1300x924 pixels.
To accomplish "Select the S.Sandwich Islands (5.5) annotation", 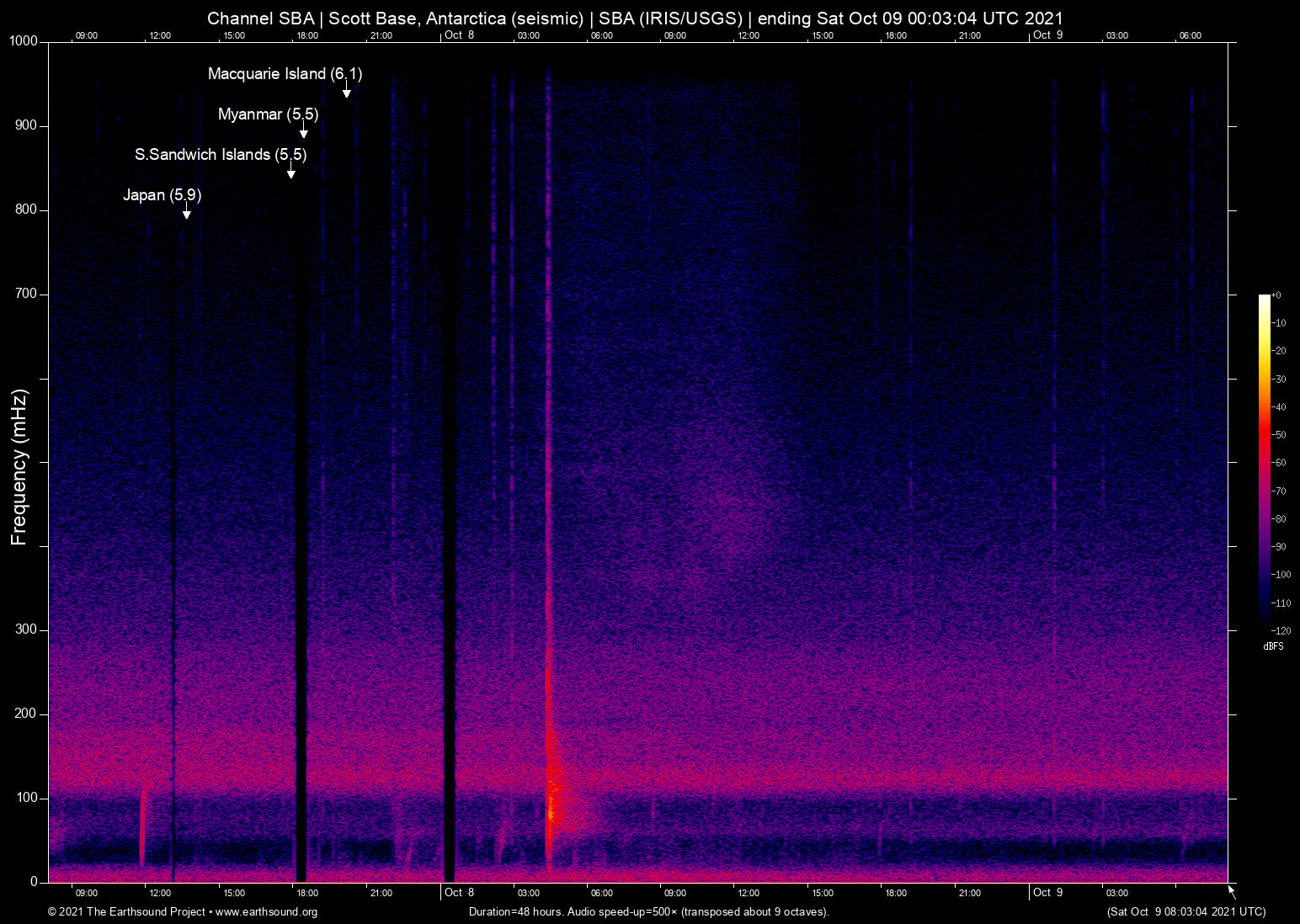I will pyautogui.click(x=221, y=155).
